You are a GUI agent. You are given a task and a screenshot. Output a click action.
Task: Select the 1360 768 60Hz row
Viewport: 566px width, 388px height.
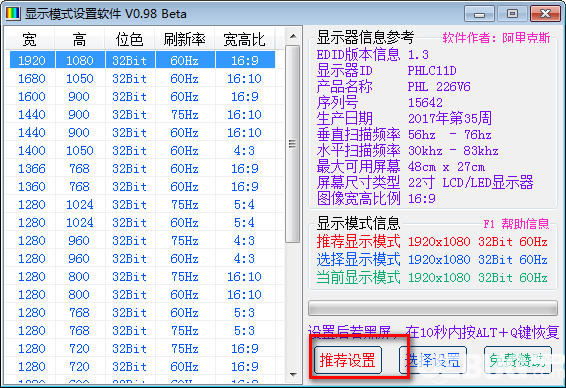point(142,187)
